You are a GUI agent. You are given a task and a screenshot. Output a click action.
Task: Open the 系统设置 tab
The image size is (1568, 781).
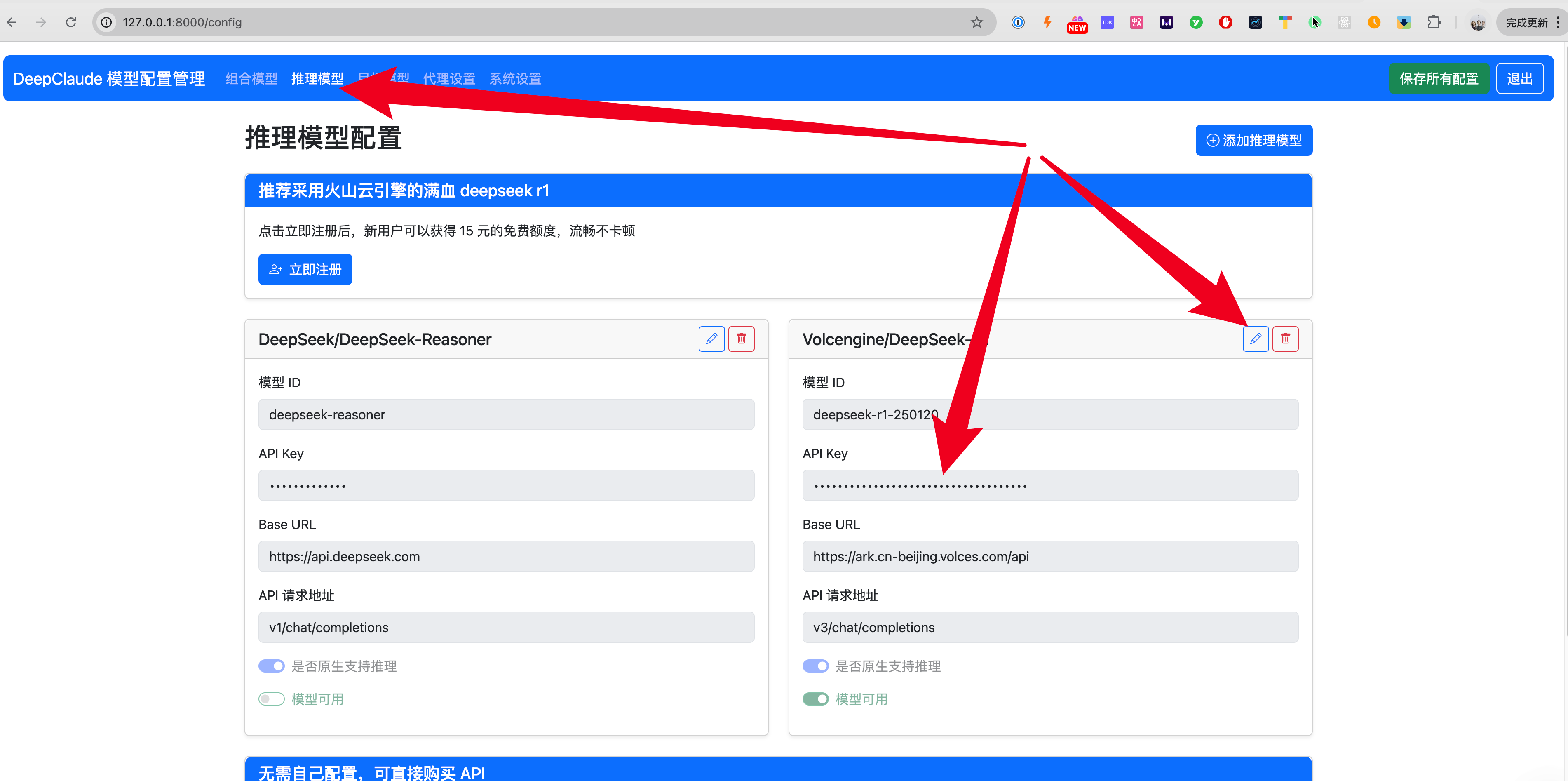coord(514,78)
